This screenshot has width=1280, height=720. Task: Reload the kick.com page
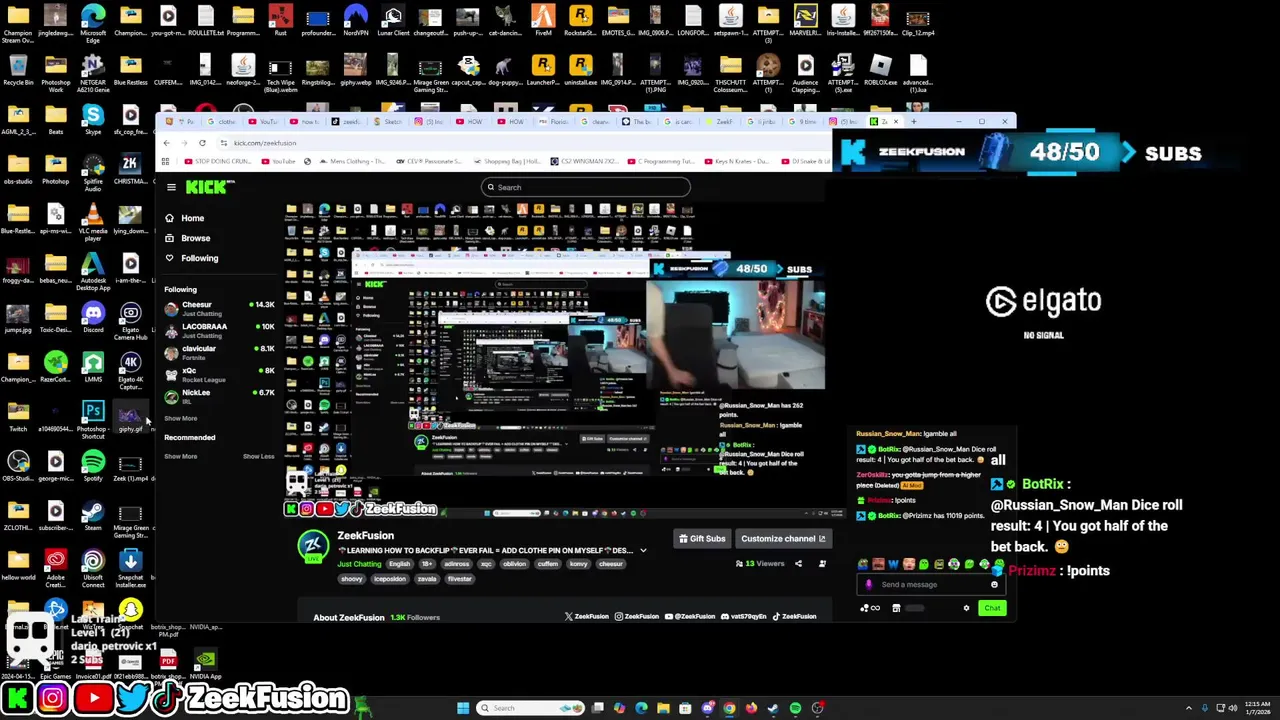202,143
